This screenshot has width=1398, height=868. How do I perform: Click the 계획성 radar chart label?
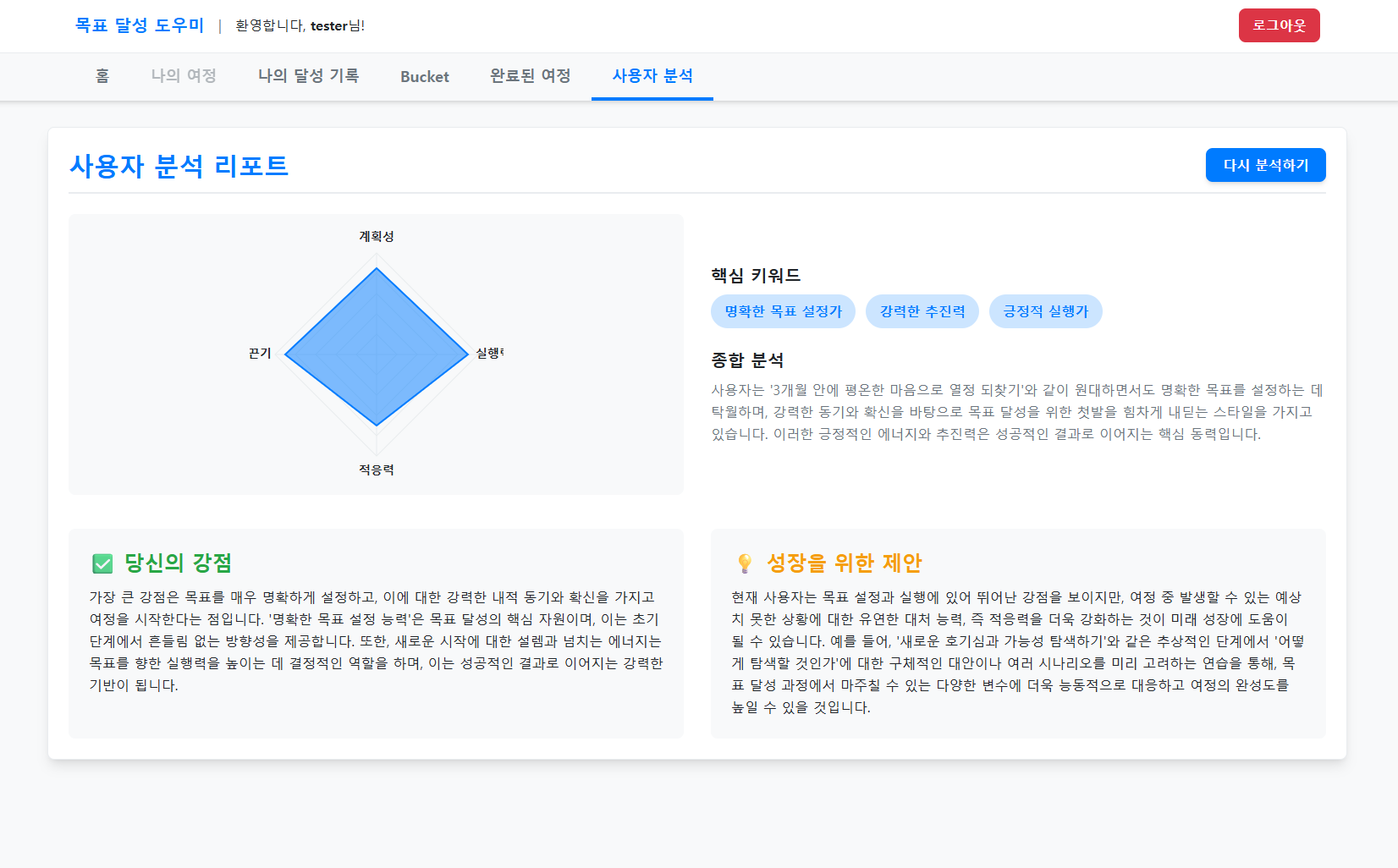pos(377,237)
